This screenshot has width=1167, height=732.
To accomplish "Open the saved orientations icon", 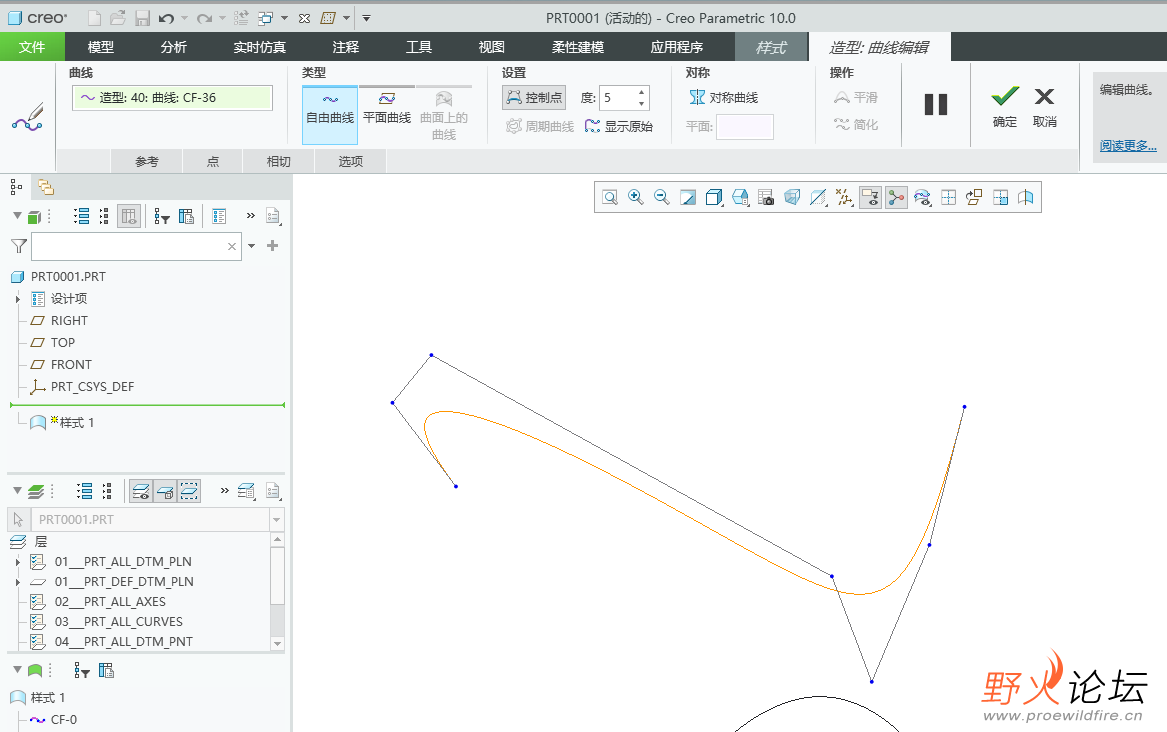I will (x=740, y=197).
